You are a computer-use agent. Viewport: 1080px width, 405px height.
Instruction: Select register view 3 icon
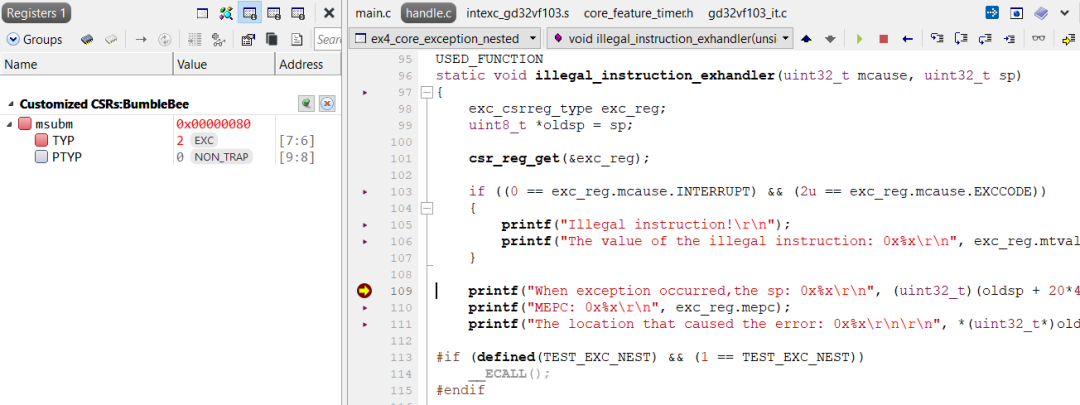(298, 13)
